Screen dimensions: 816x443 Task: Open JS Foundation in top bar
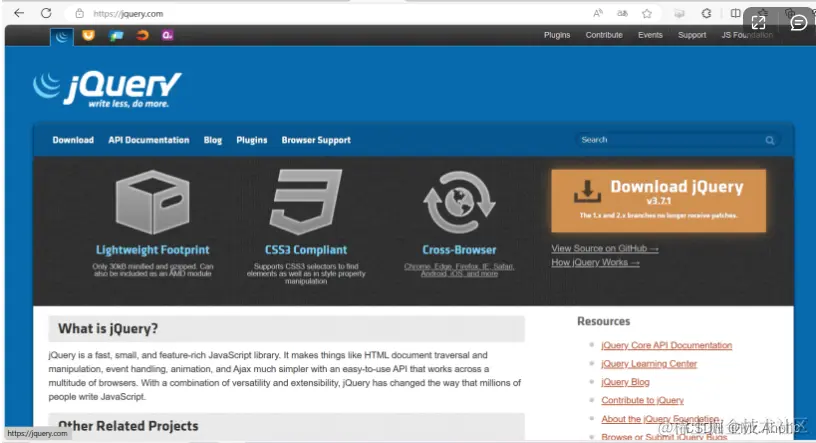tap(747, 35)
